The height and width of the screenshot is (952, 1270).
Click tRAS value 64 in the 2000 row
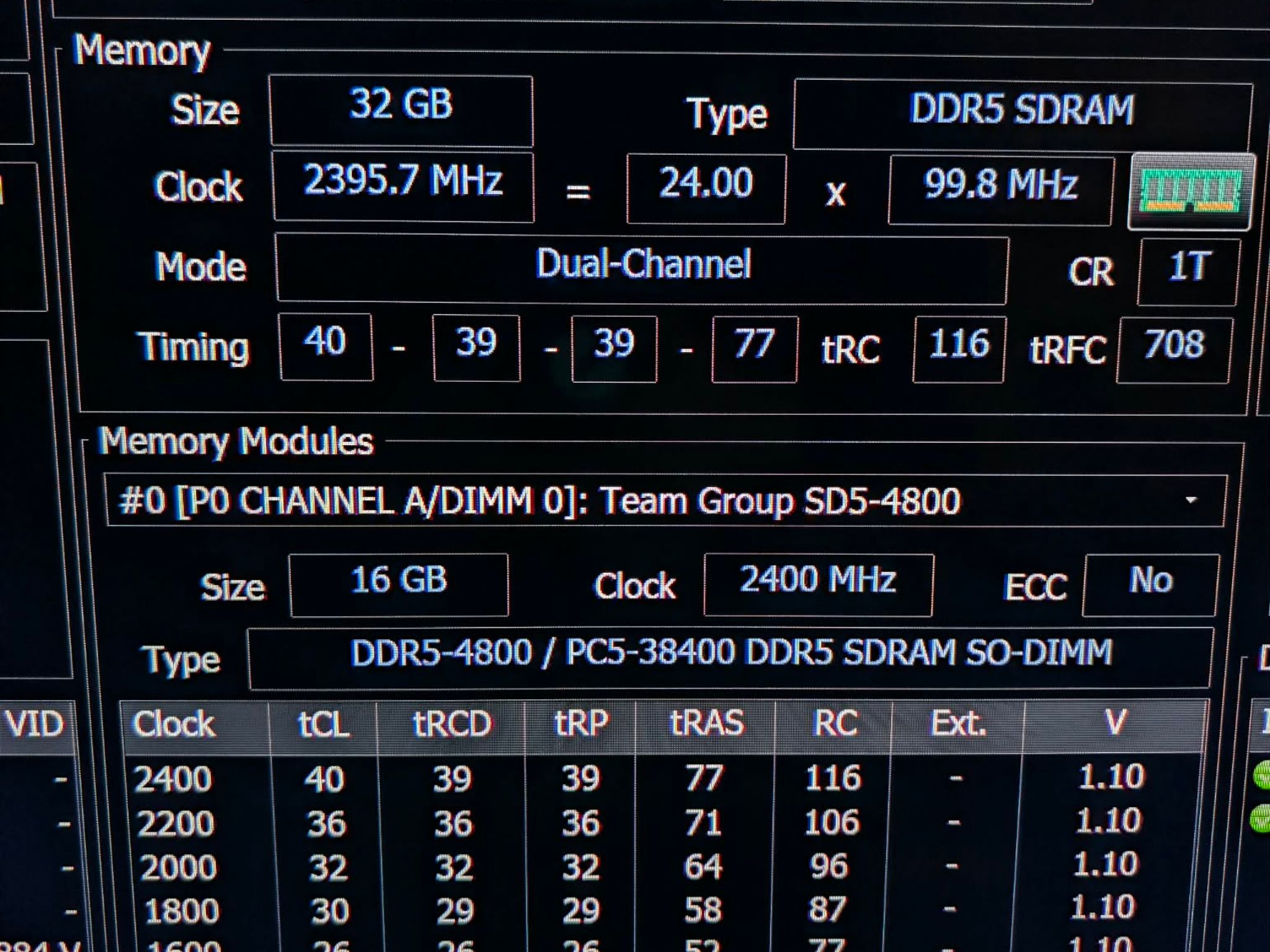[703, 866]
